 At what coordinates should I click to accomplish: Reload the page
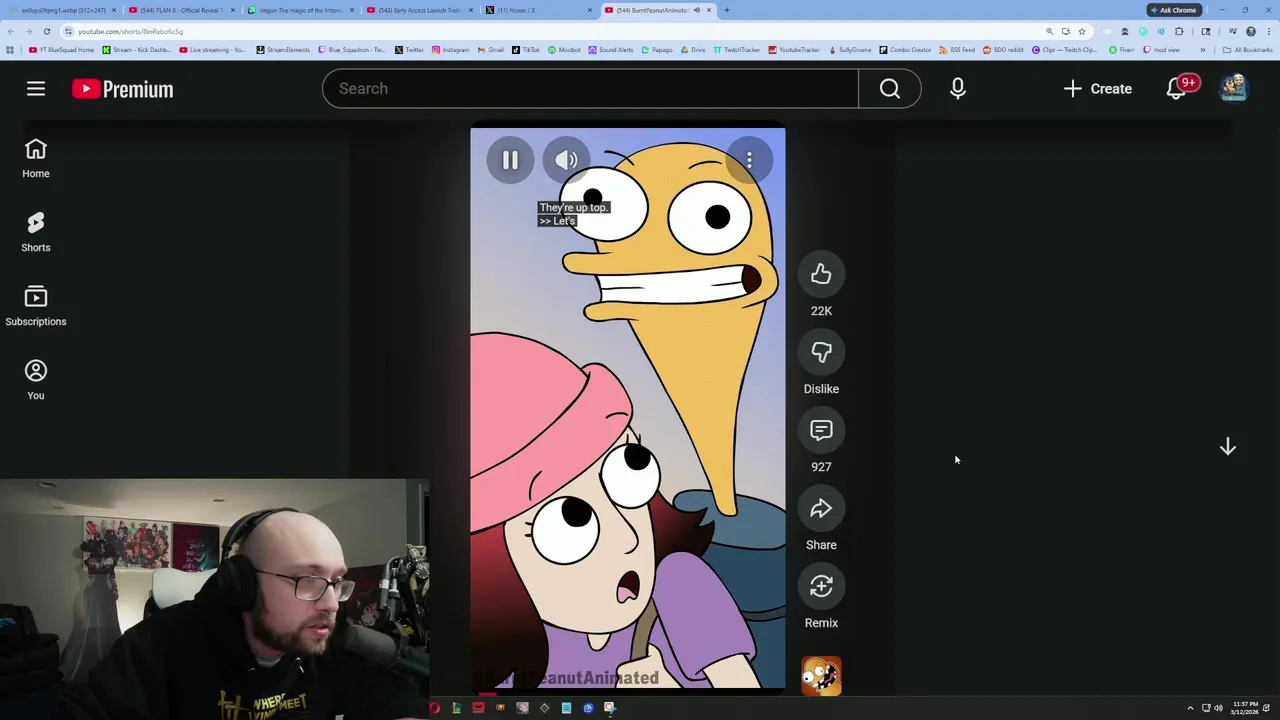[x=46, y=31]
